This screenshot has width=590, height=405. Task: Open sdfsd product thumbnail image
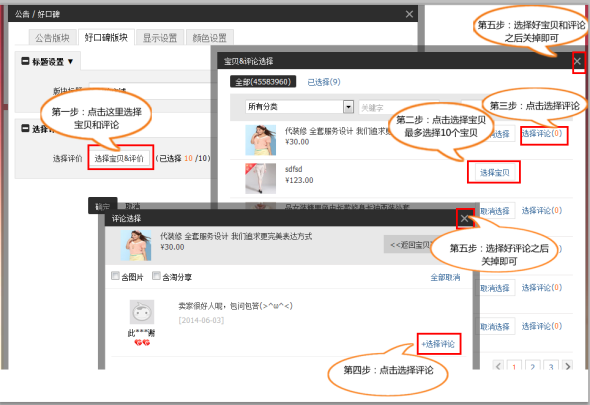[260, 178]
